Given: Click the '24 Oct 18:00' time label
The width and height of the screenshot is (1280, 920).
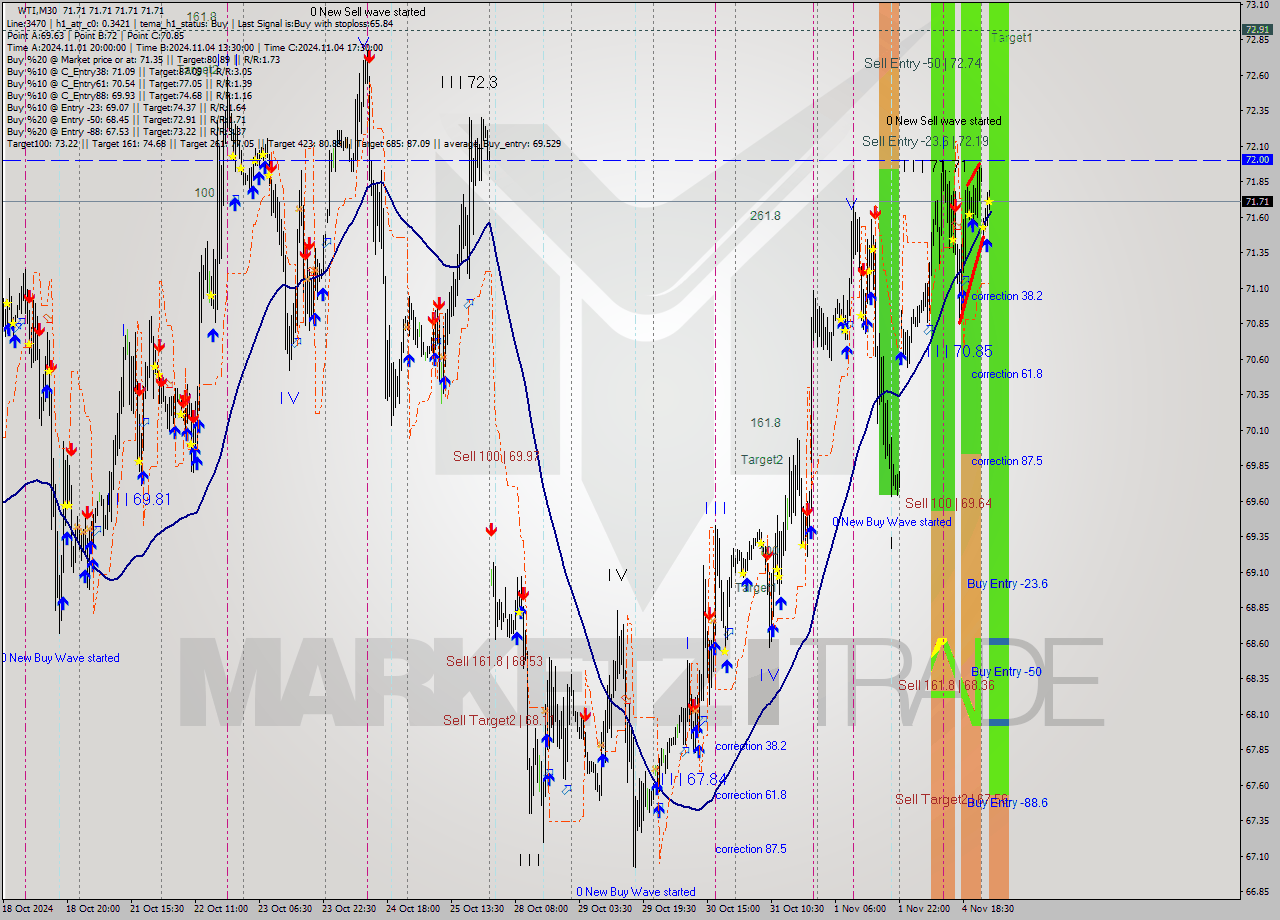Looking at the screenshot, I should 411,909.
